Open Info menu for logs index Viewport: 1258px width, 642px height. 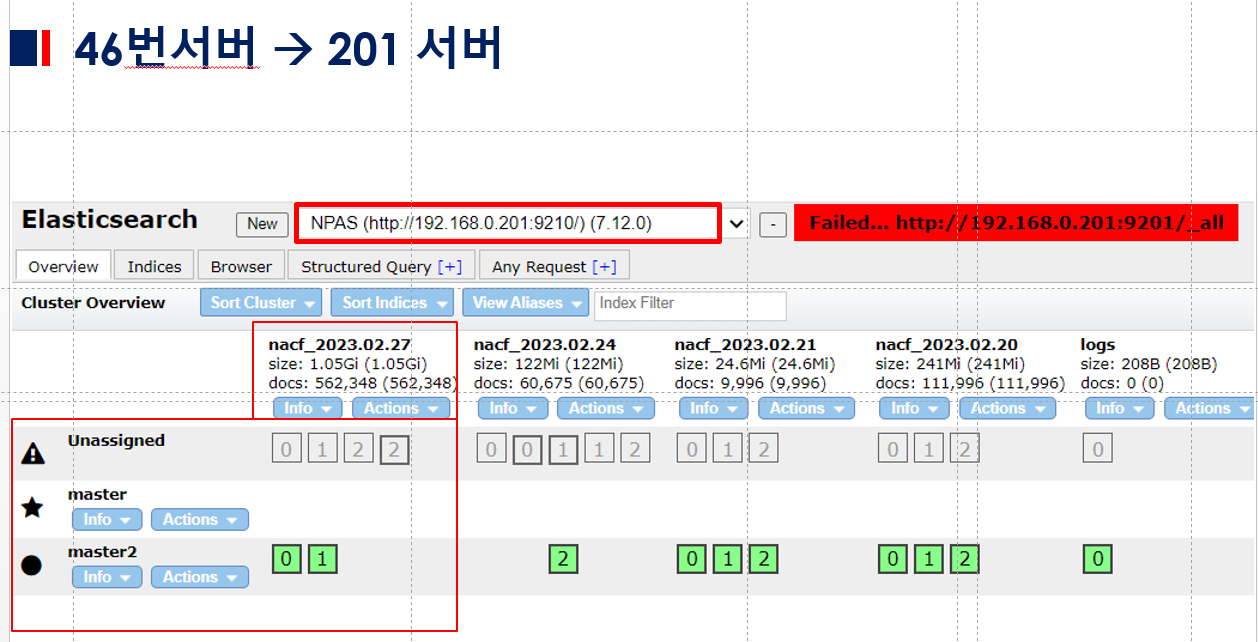1119,408
